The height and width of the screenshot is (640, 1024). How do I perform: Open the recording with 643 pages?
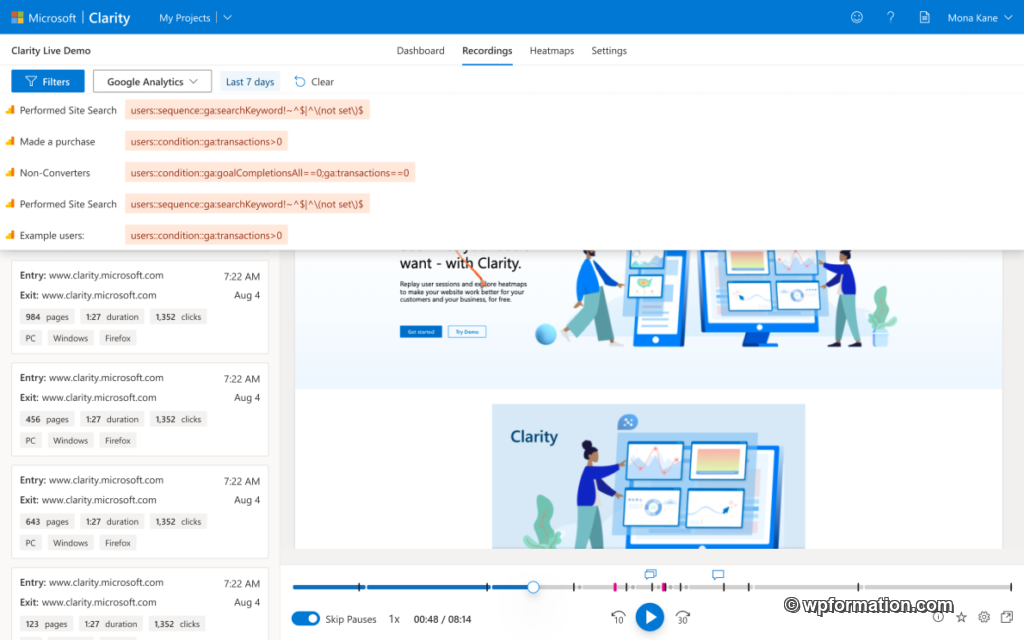coord(140,511)
